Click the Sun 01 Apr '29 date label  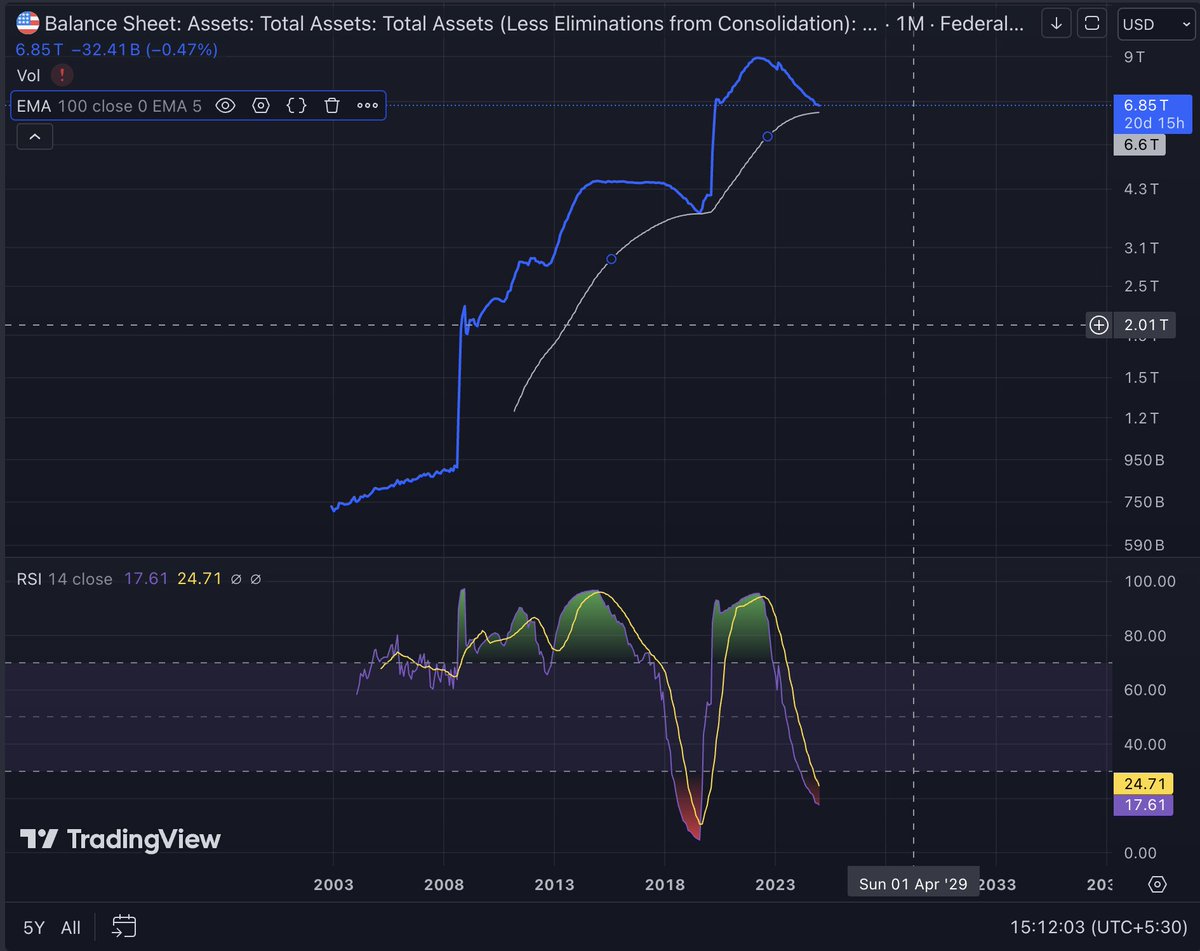click(x=913, y=884)
